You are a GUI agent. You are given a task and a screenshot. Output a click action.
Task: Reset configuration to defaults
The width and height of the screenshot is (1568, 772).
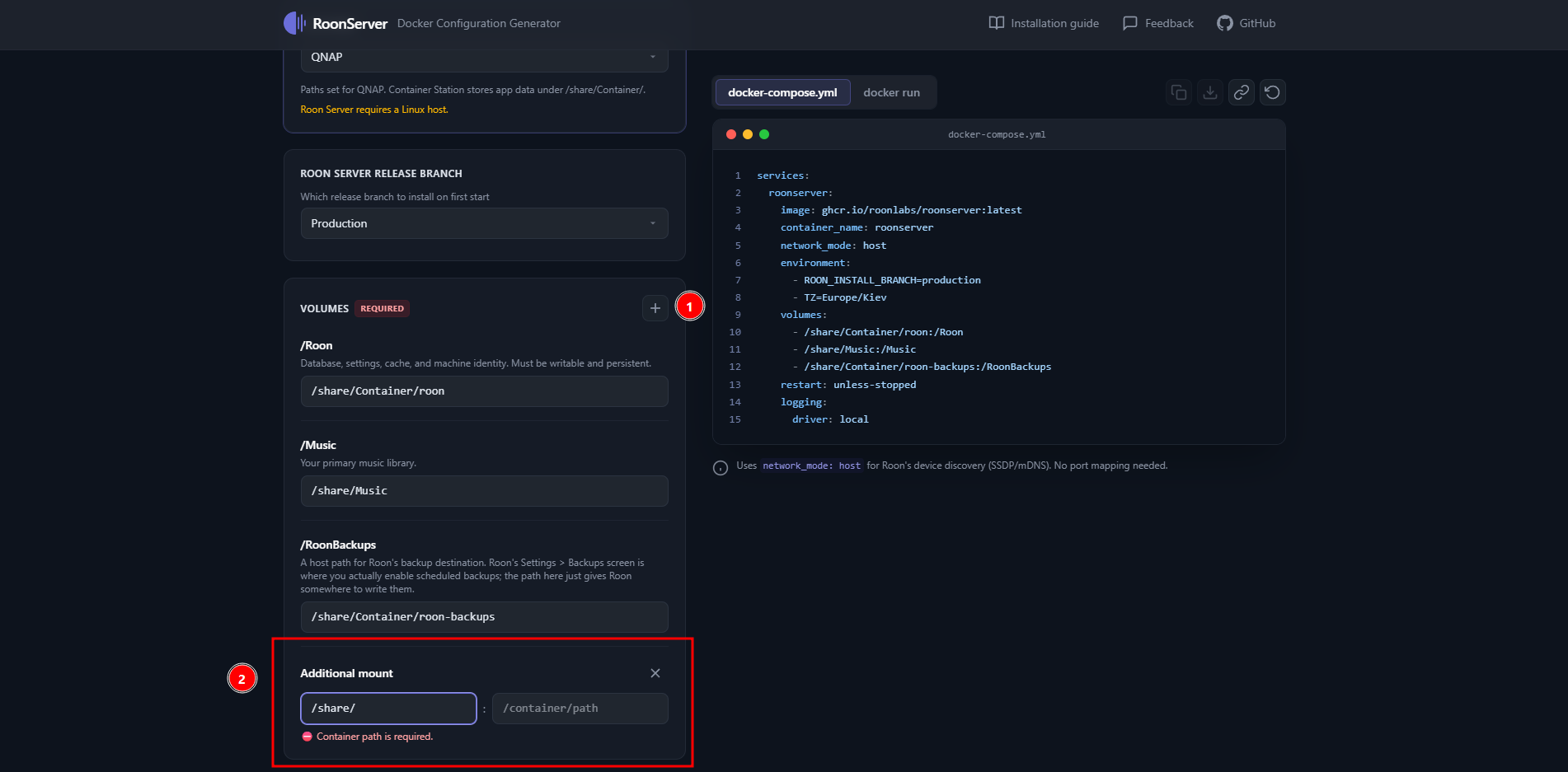pyautogui.click(x=1273, y=92)
